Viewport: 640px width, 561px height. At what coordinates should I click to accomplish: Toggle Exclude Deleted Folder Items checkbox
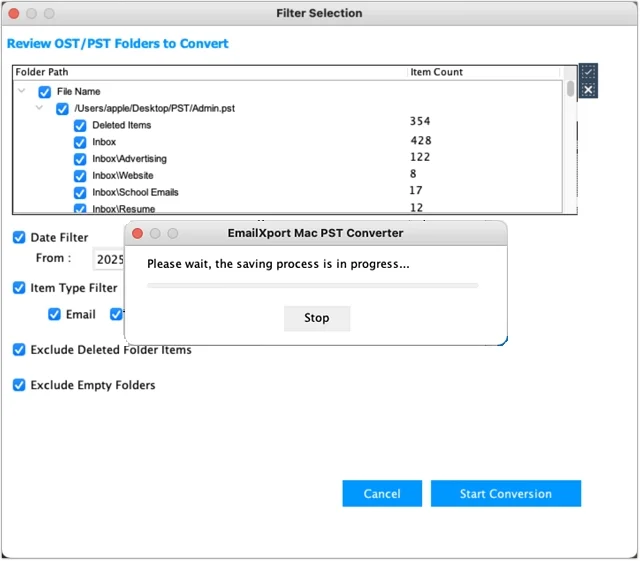pos(19,350)
